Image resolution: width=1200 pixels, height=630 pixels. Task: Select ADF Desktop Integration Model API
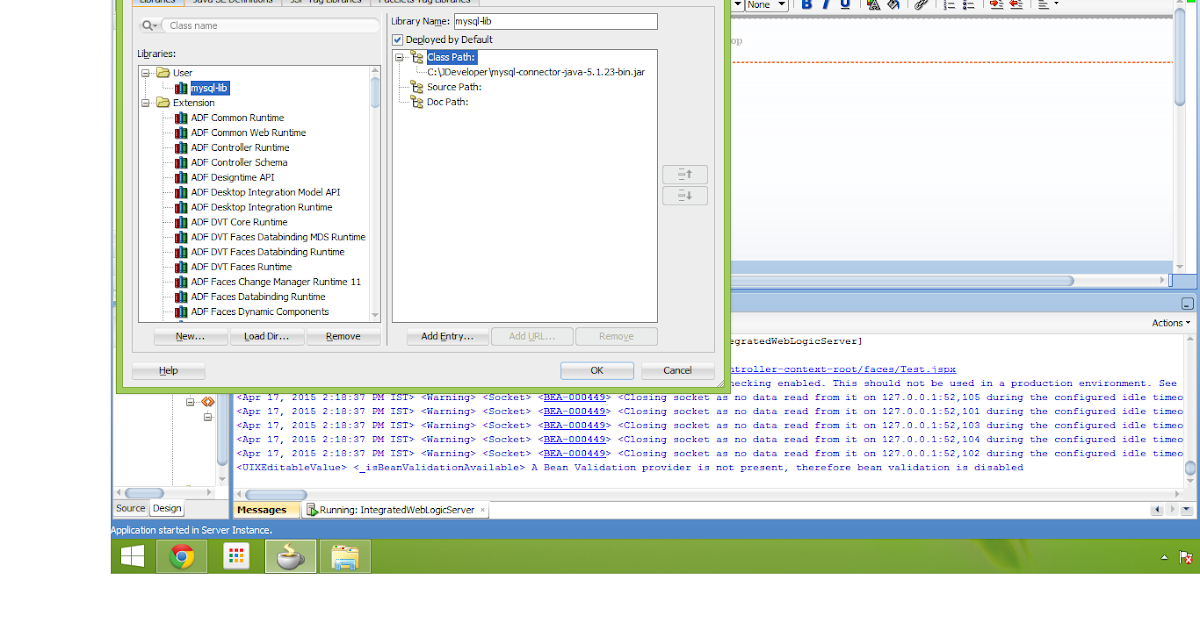pos(266,192)
